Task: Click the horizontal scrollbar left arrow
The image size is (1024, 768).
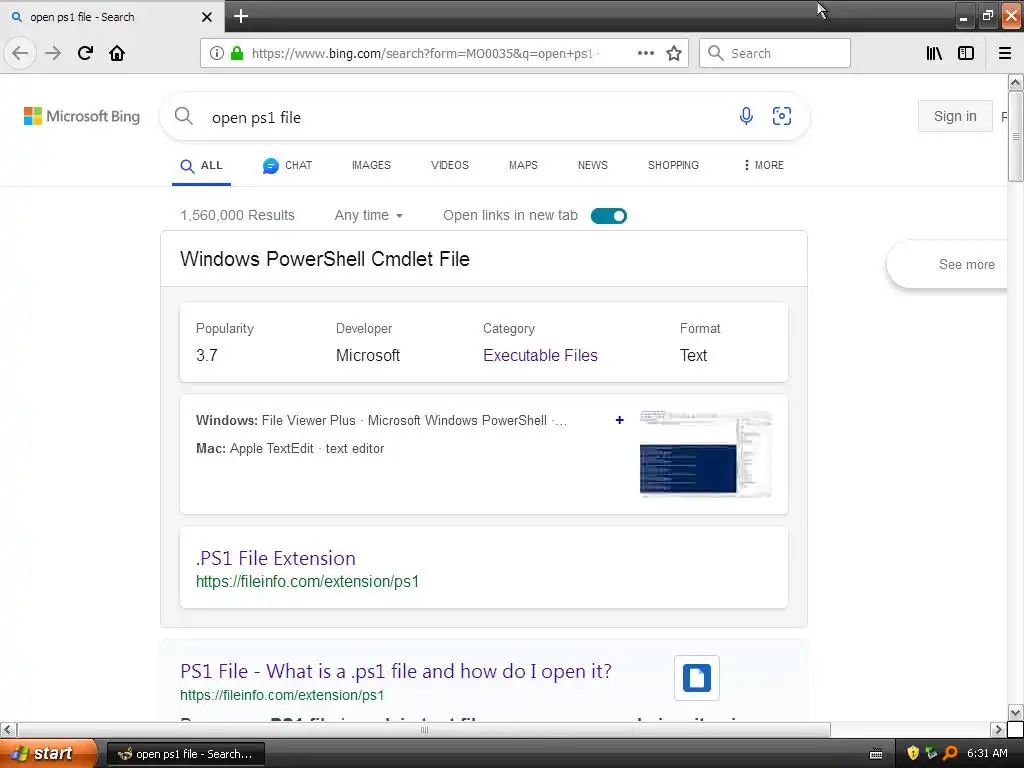Action: [x=8, y=729]
